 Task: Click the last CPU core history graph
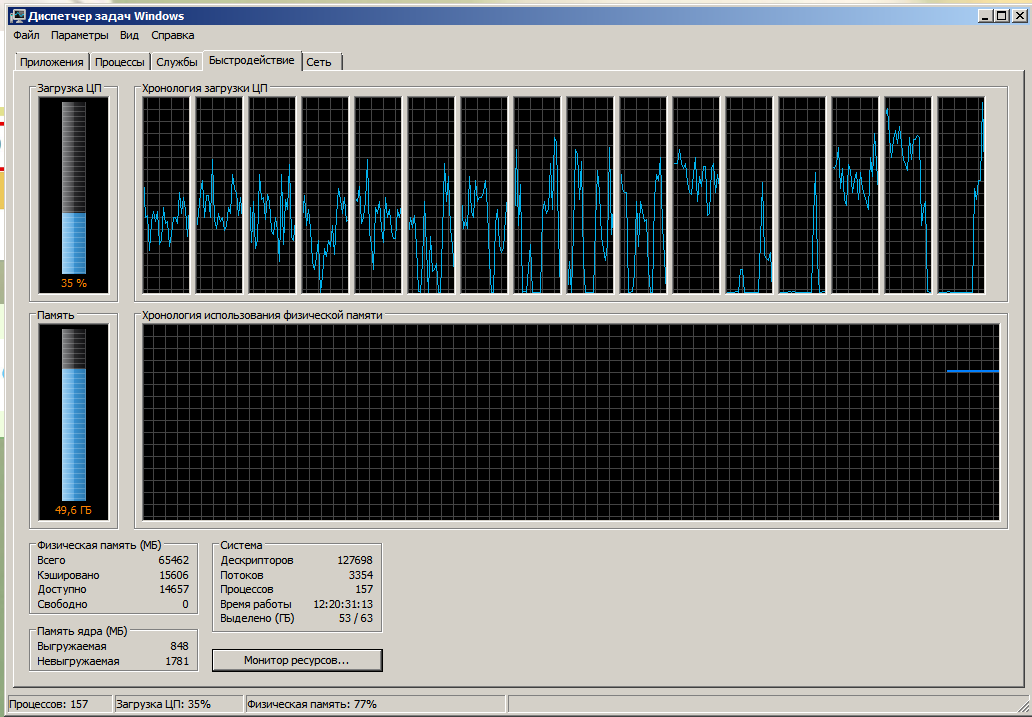tap(961, 196)
